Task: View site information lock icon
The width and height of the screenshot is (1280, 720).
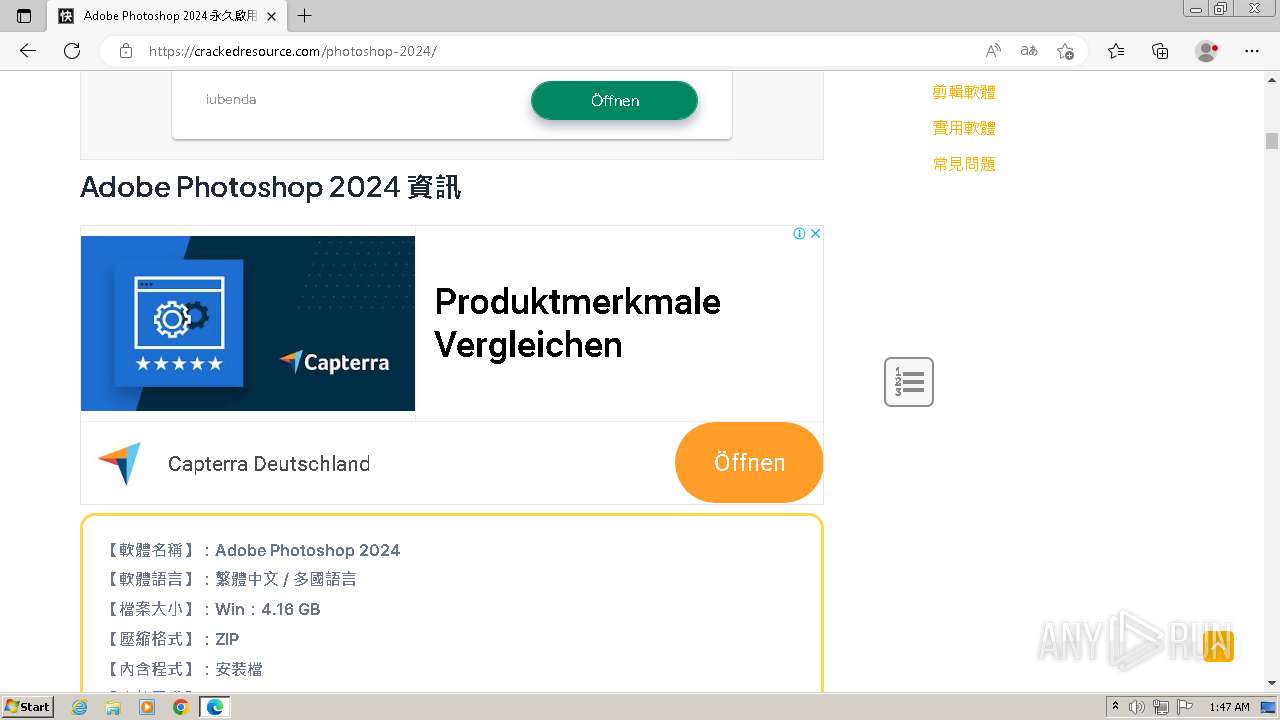Action: point(126,51)
